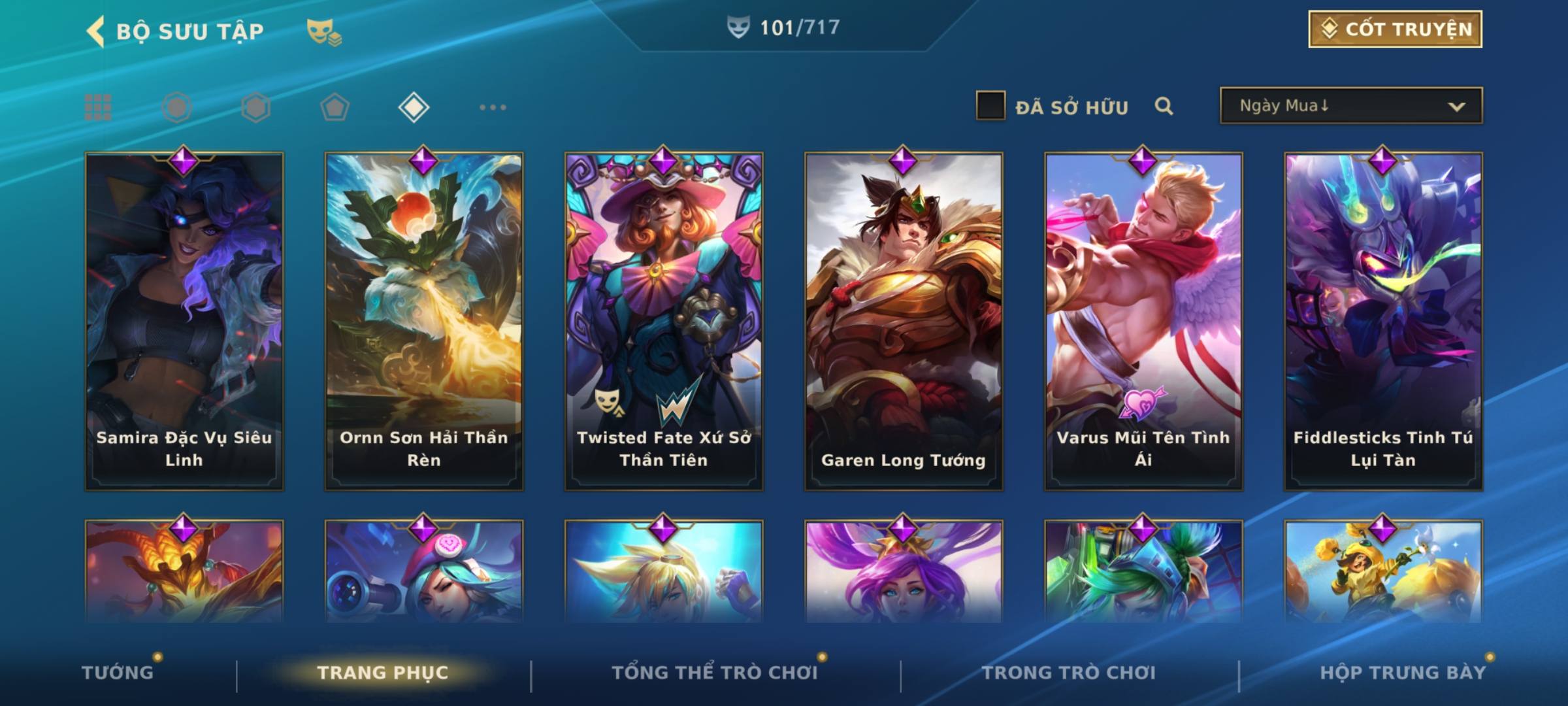This screenshot has width=1568, height=706.
Task: Switch to the Trong Trò Chơi tab
Action: click(1069, 672)
